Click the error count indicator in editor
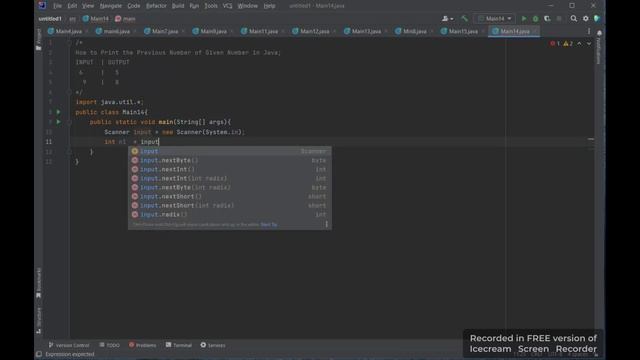This screenshot has height=360, width=640. coord(555,43)
